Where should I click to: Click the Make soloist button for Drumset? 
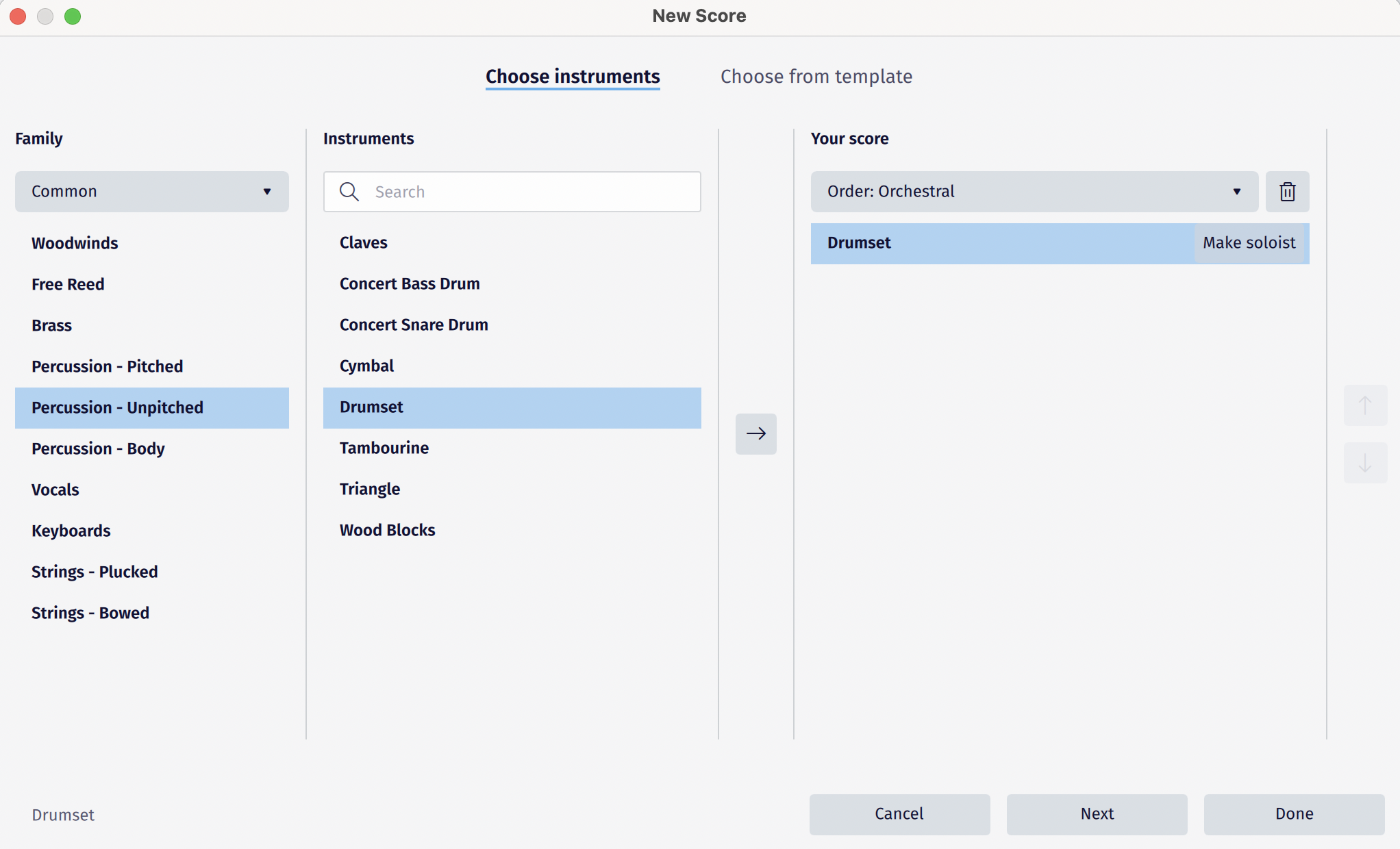click(x=1249, y=243)
